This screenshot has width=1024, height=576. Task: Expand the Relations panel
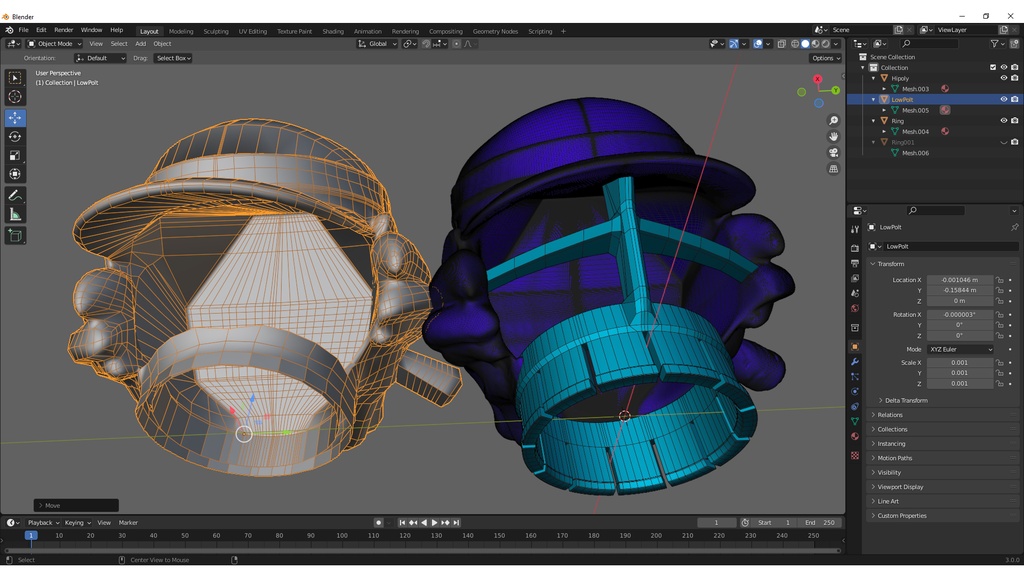coord(890,415)
